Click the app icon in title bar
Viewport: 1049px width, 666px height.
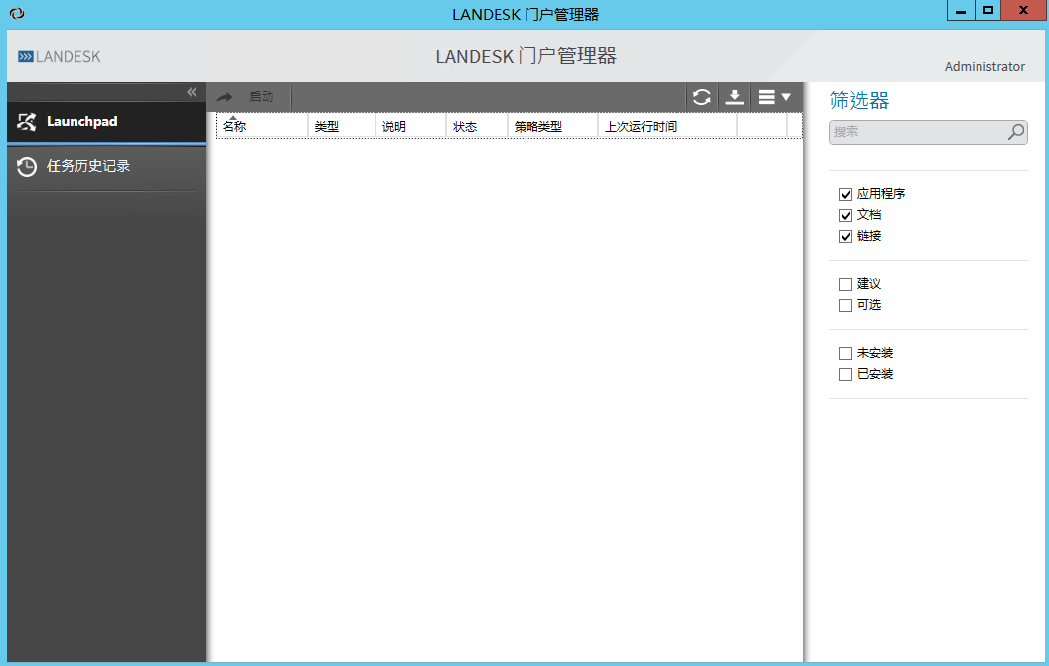point(16,14)
